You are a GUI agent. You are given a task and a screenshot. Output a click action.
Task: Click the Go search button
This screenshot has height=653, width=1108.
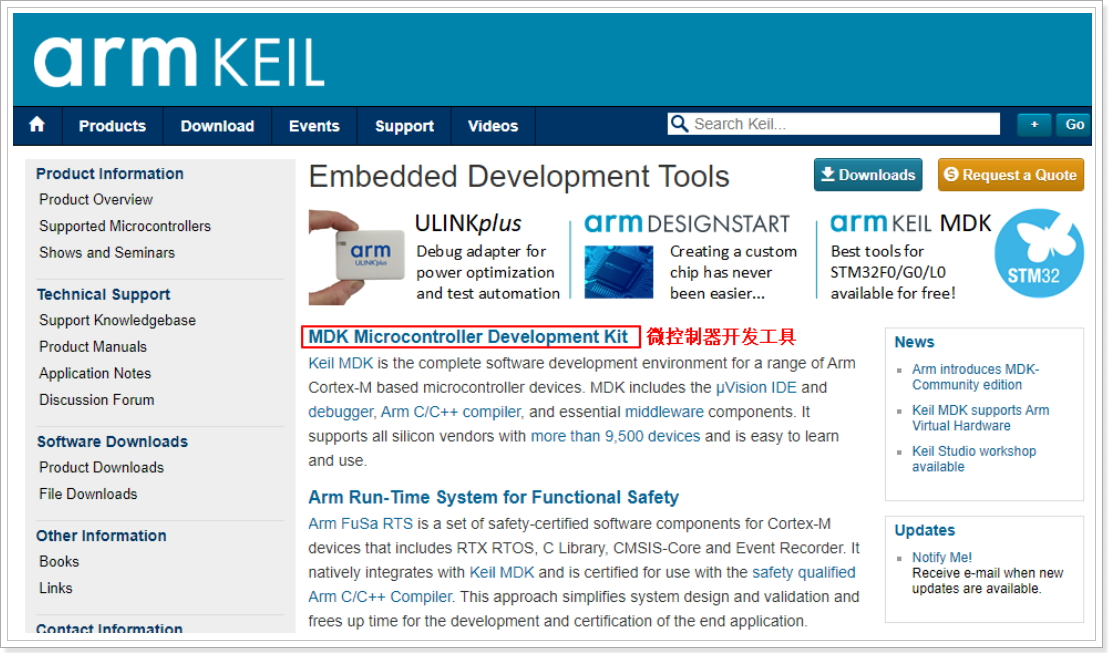1074,124
